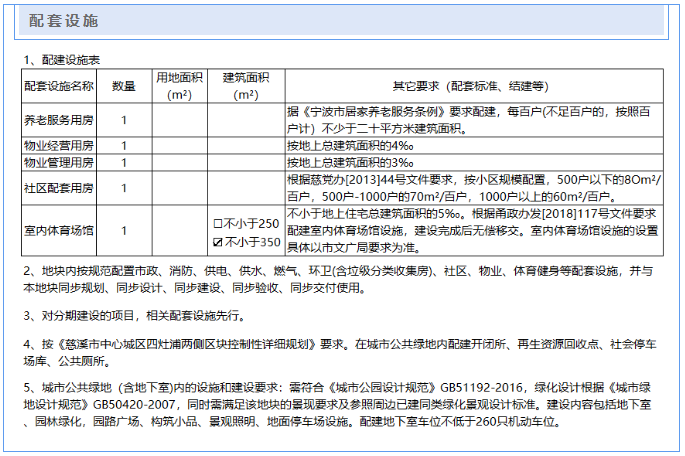Select the 数量 column header

click(x=124, y=86)
